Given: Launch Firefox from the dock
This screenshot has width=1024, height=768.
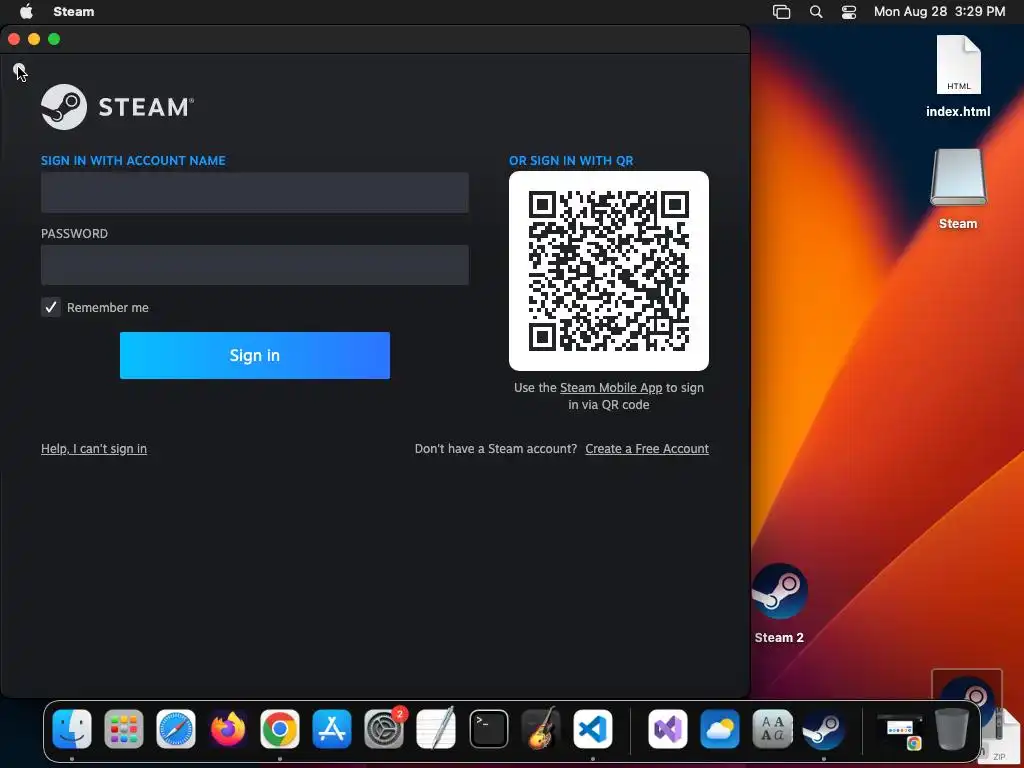Looking at the screenshot, I should point(228,728).
